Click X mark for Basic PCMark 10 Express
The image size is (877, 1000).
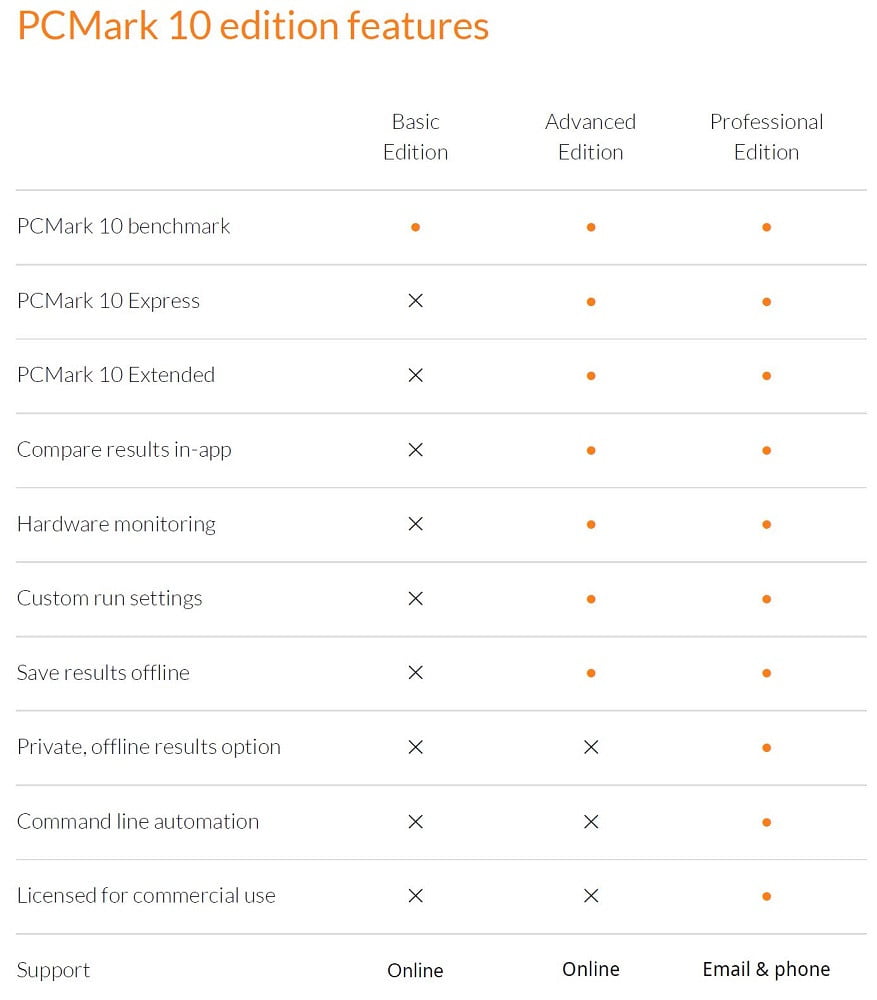click(x=415, y=301)
